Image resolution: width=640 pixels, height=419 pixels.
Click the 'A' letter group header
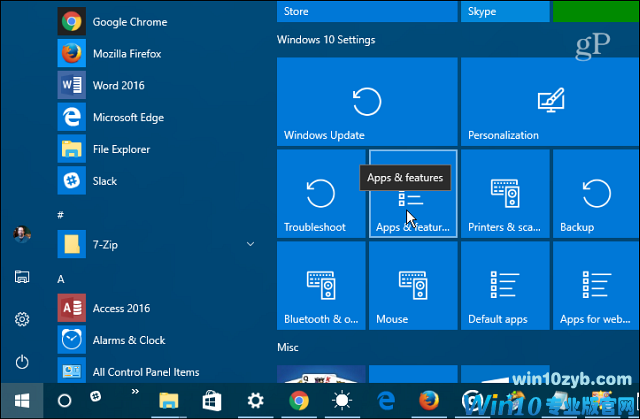click(x=62, y=279)
